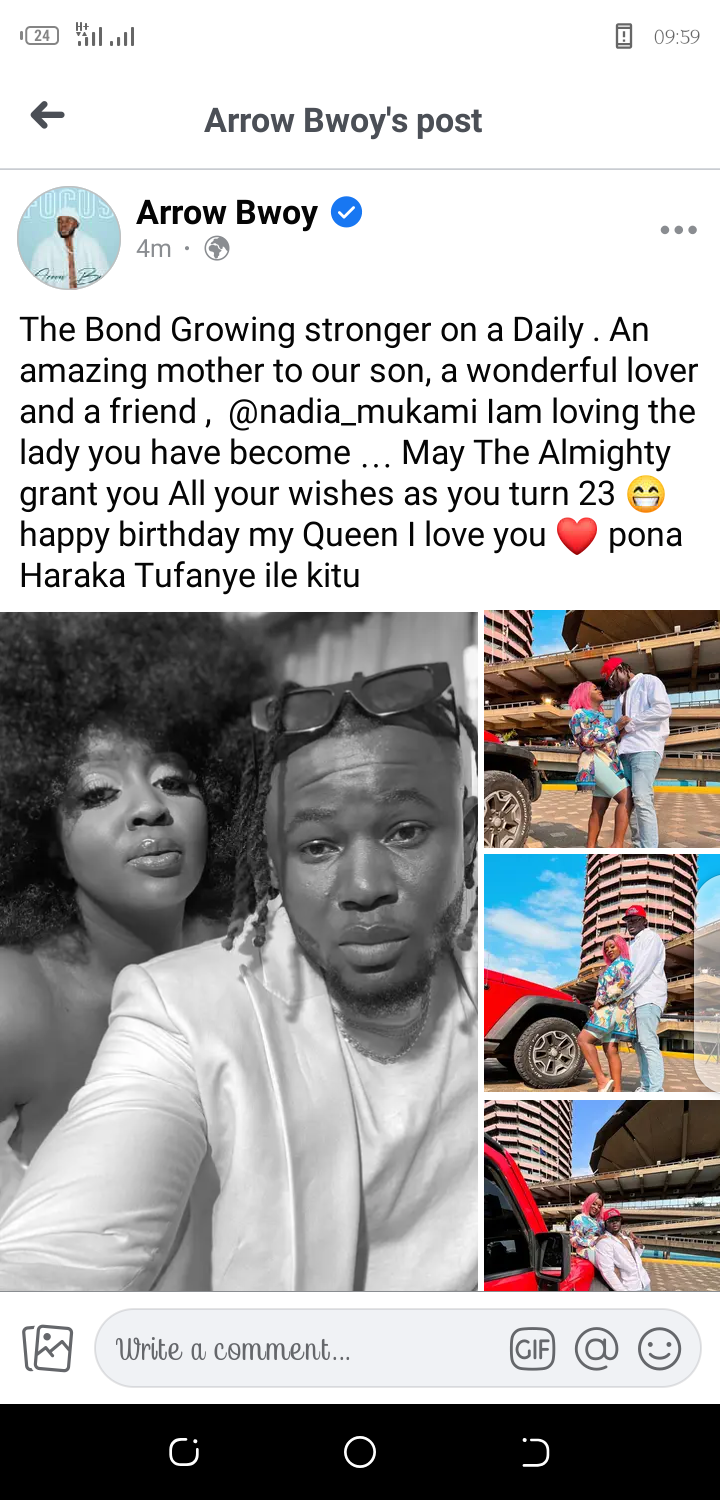Open the middle photo with red jeep
The image size is (720, 1500).
(602, 973)
